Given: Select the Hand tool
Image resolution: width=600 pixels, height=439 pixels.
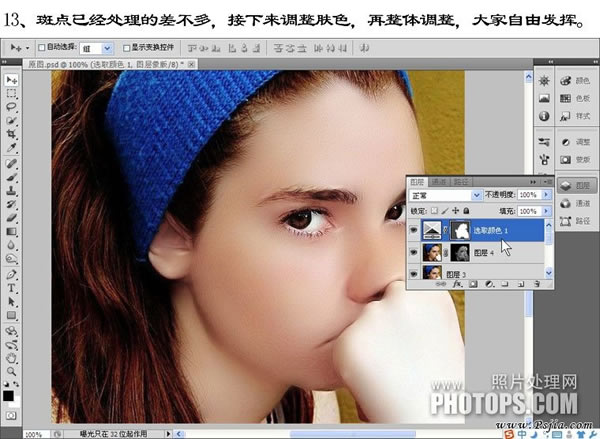Looking at the screenshot, I should pyautogui.click(x=11, y=358).
